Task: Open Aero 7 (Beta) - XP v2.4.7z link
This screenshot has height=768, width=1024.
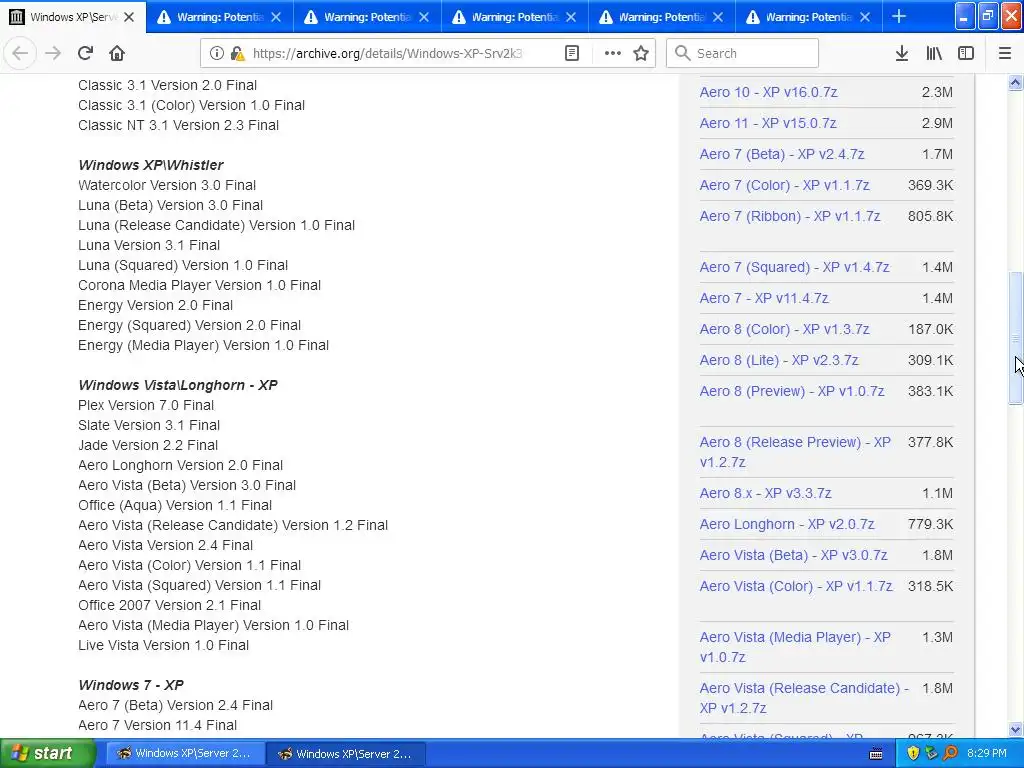Action: tap(782, 154)
